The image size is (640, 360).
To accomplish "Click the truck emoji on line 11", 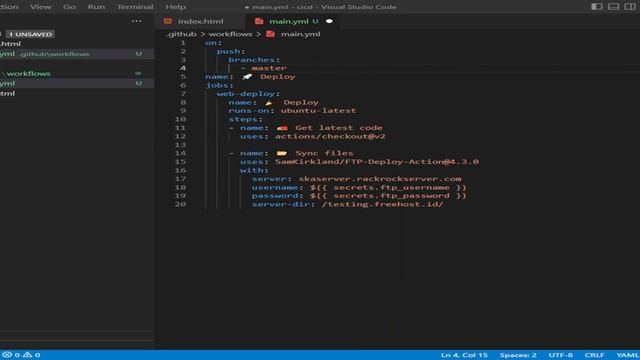I will (282, 128).
